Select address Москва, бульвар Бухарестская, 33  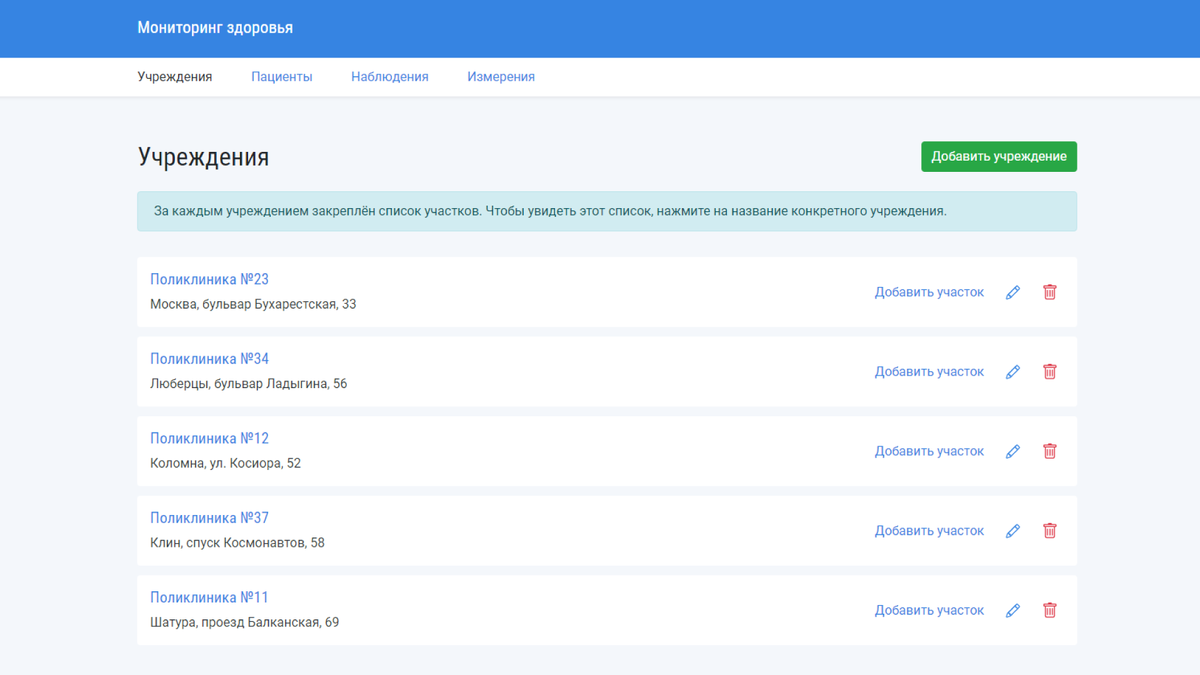pos(253,304)
